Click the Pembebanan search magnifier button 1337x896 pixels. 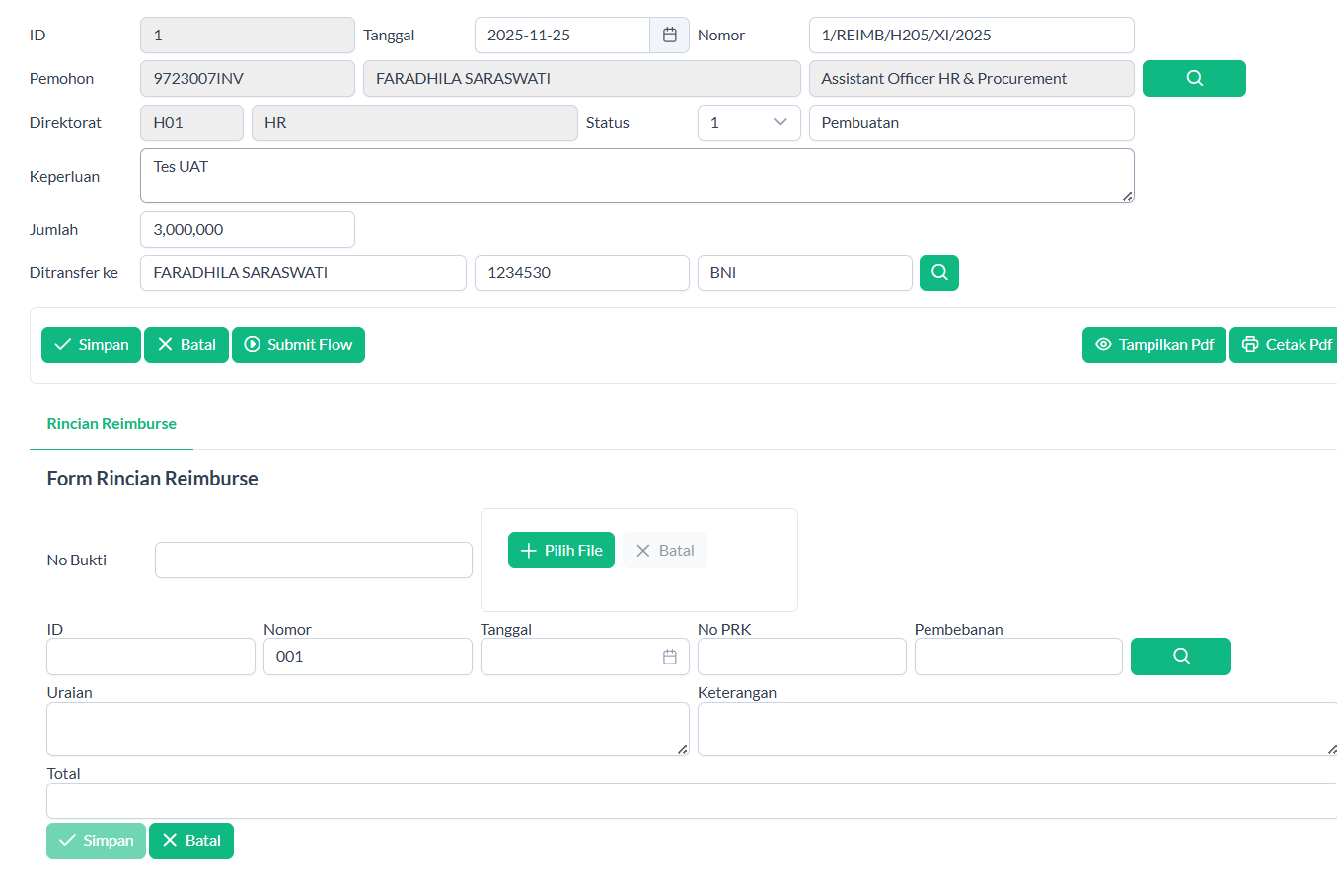point(1180,657)
